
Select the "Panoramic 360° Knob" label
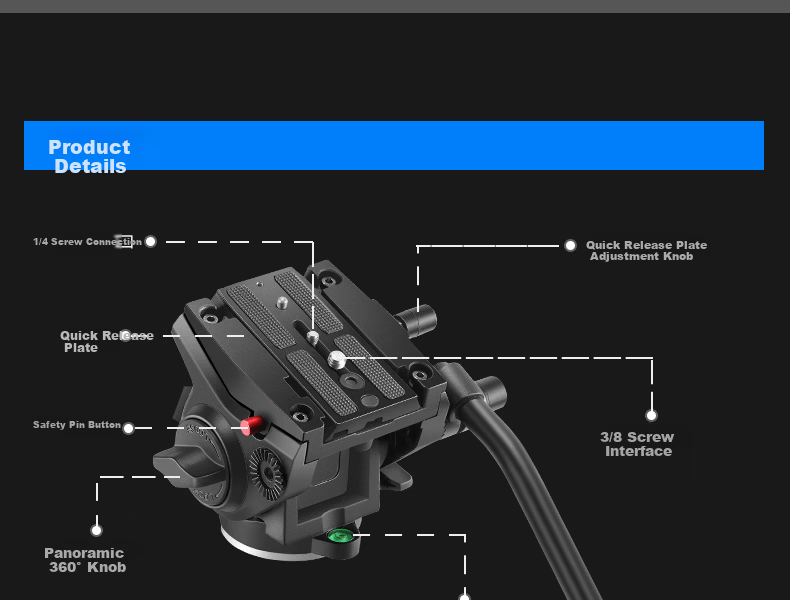(x=85, y=560)
